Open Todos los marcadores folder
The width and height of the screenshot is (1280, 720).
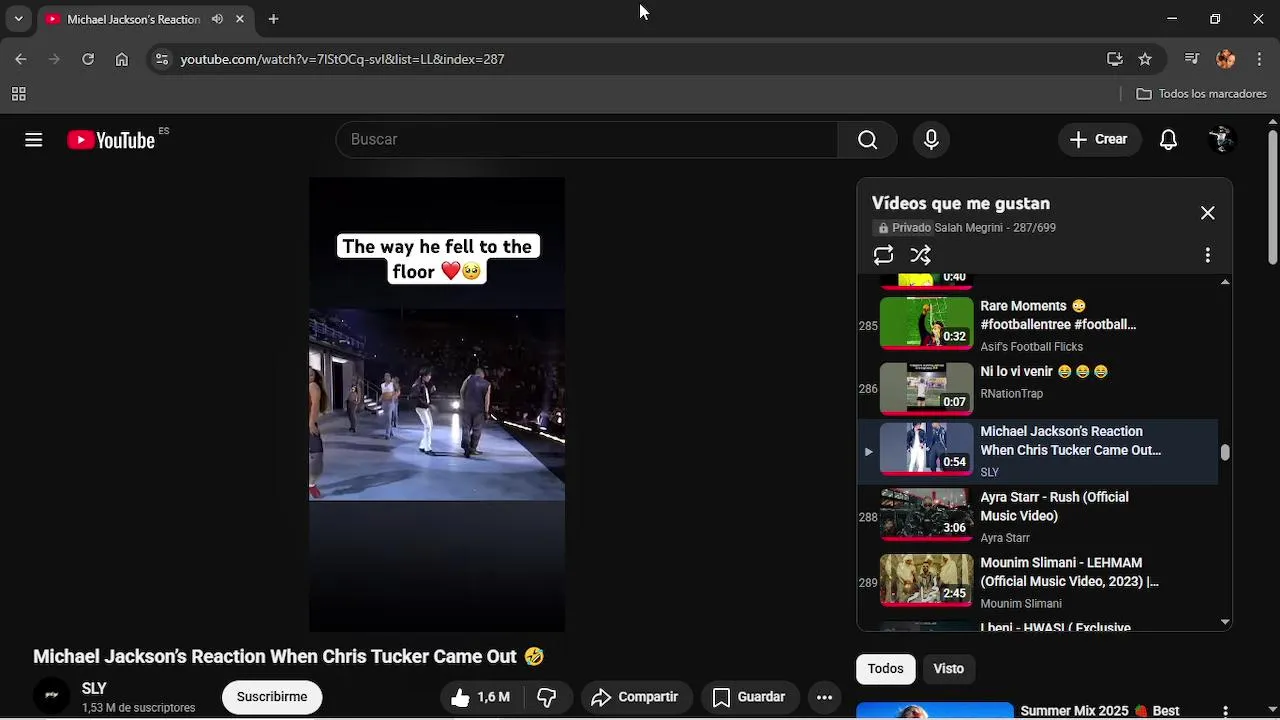click(x=1202, y=94)
